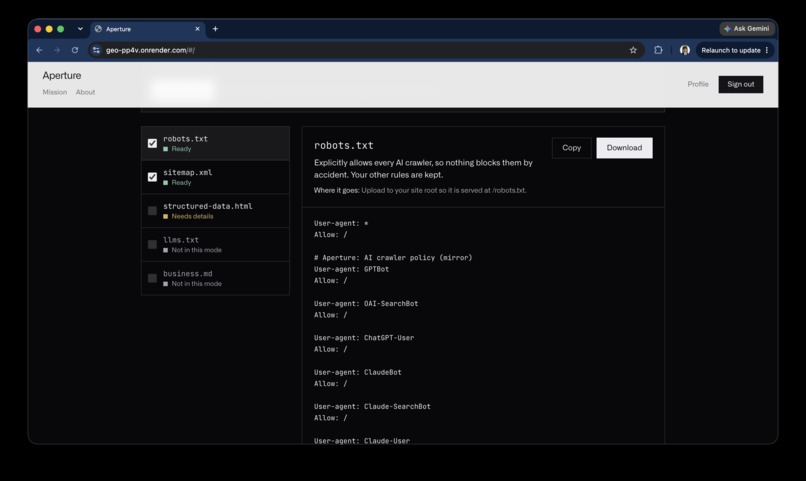Open the browser extensions puzzle icon
This screenshot has height=481, width=806.
[x=658, y=50]
